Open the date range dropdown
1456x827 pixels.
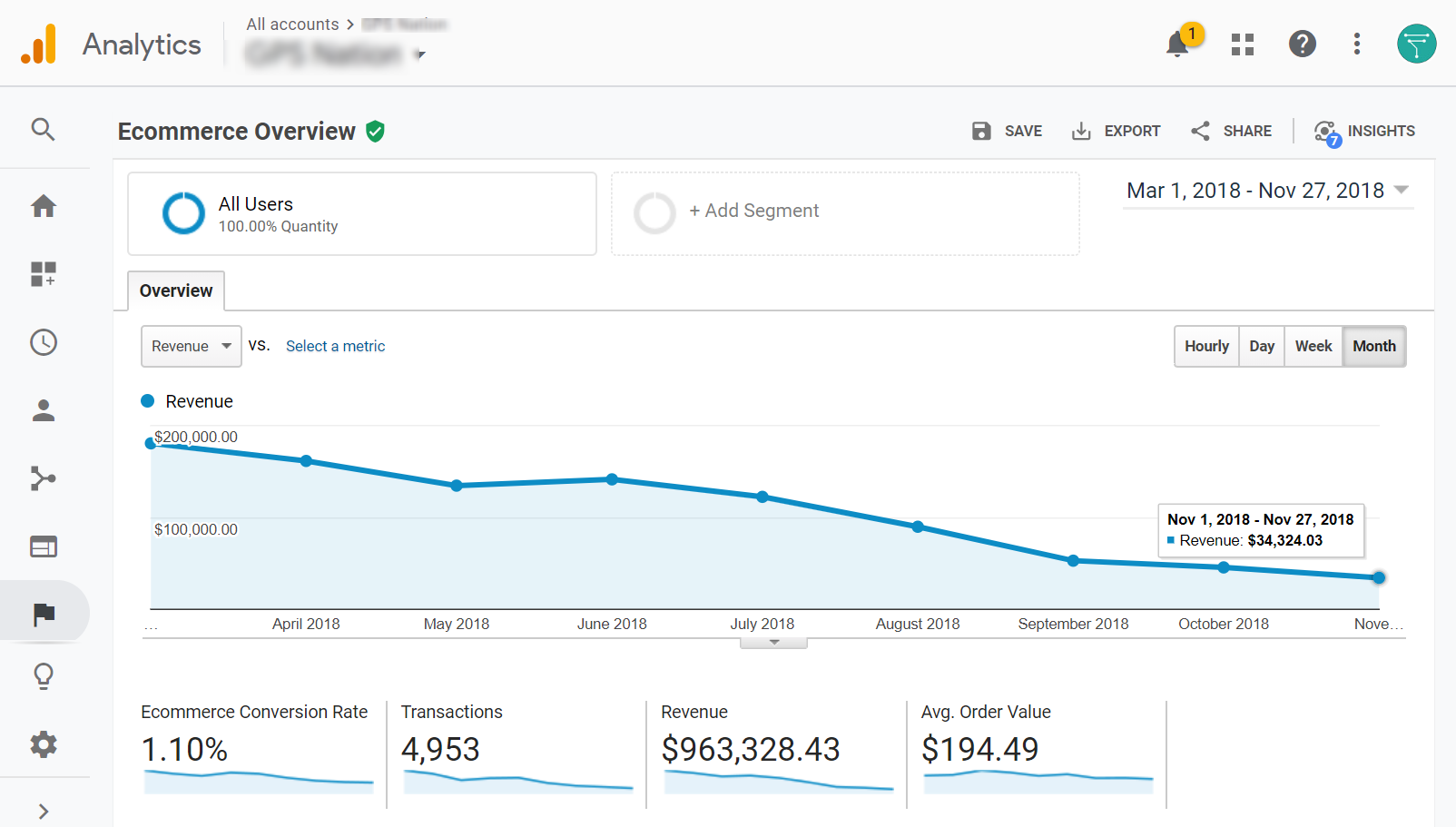[1268, 191]
